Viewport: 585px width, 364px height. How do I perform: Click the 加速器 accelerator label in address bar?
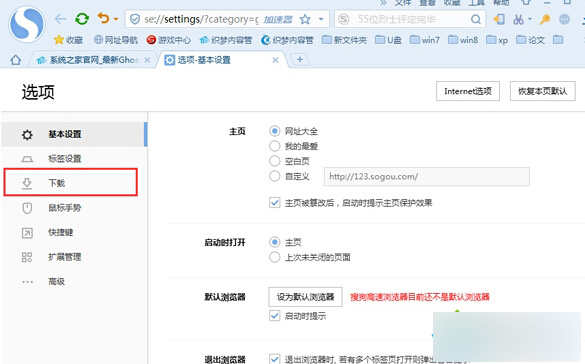[x=278, y=19]
